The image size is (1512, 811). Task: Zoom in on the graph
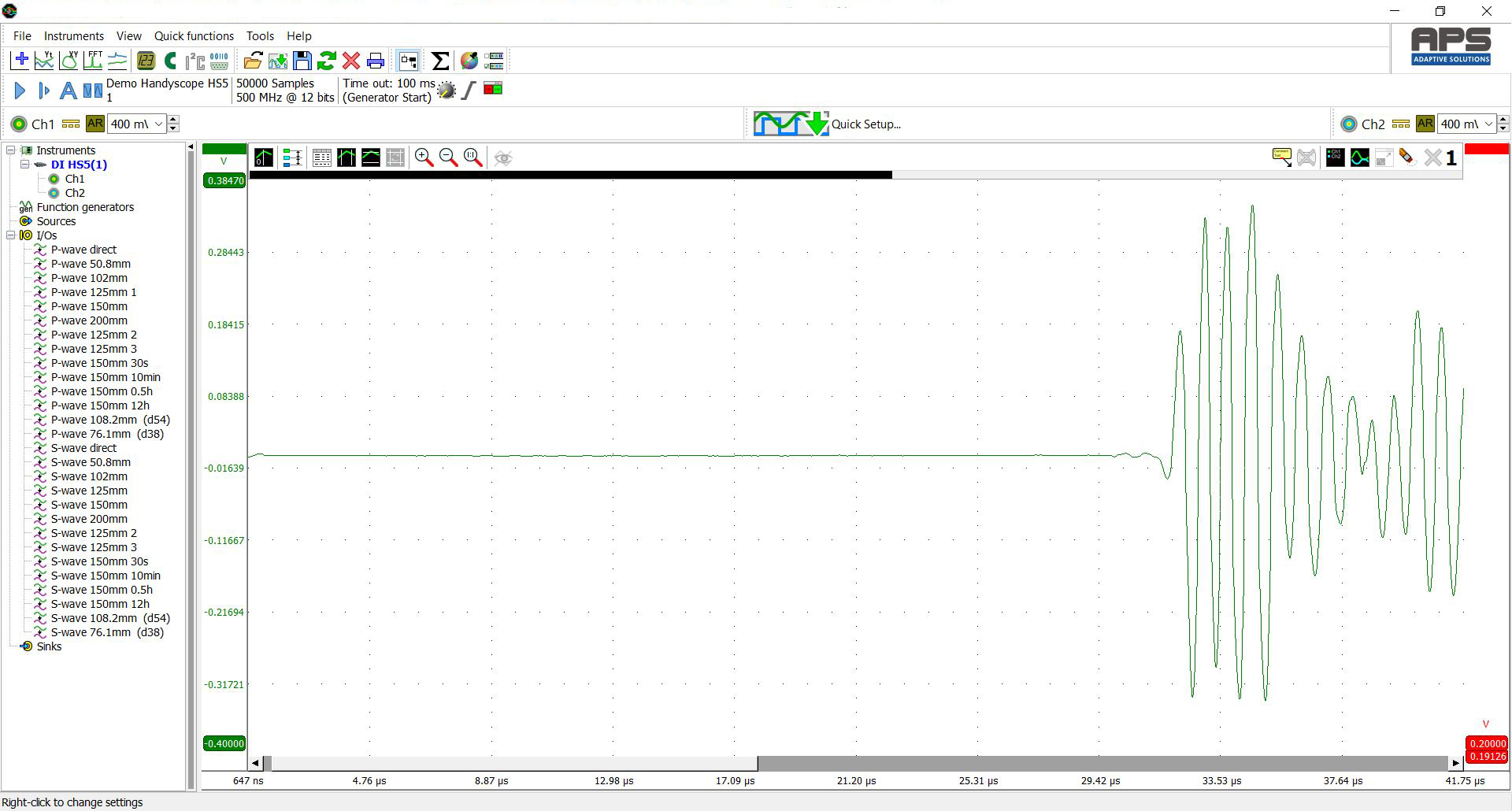coord(424,157)
